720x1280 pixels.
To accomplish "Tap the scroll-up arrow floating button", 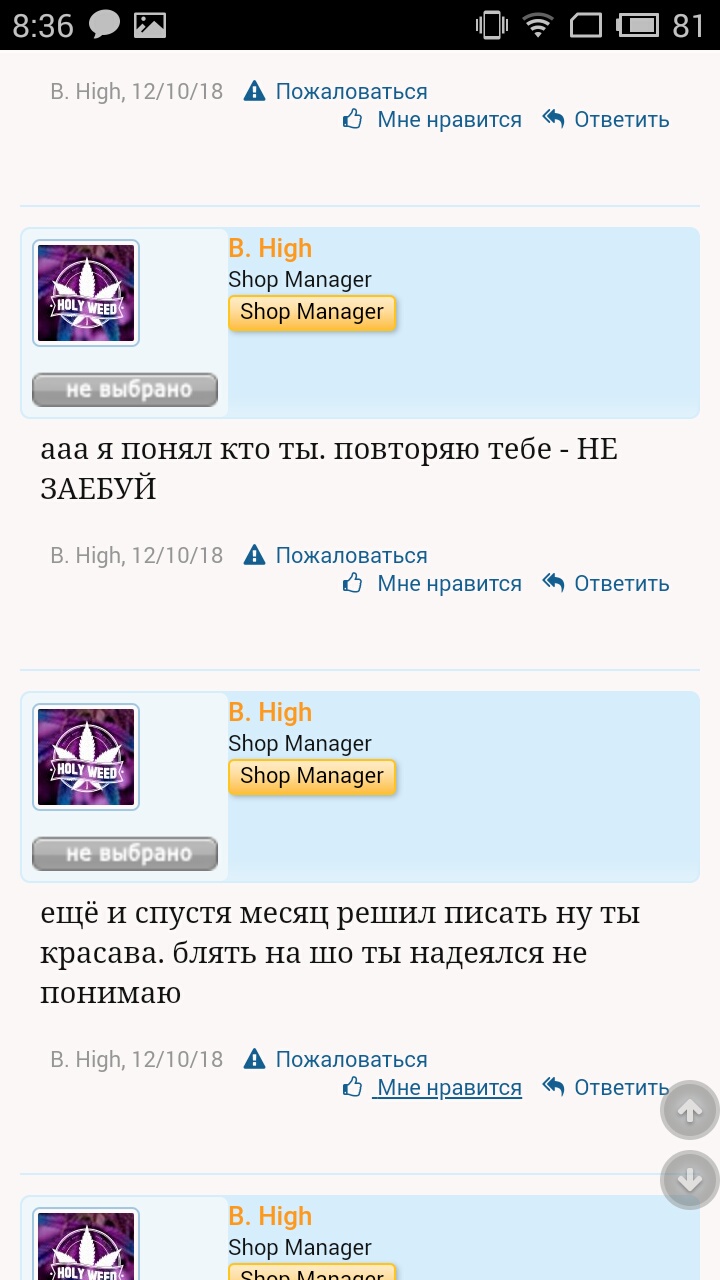I will pos(690,1110).
